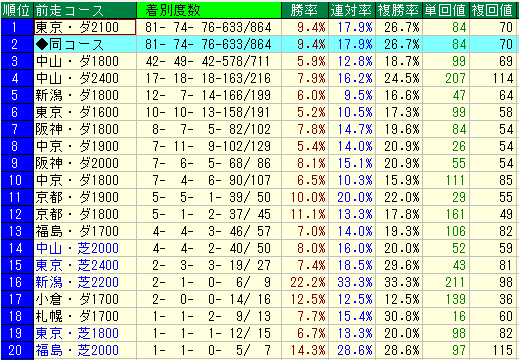This screenshot has width=519, height=360.
Task: Select the blue 東京・芝1800 course cell
Action: click(x=85, y=333)
